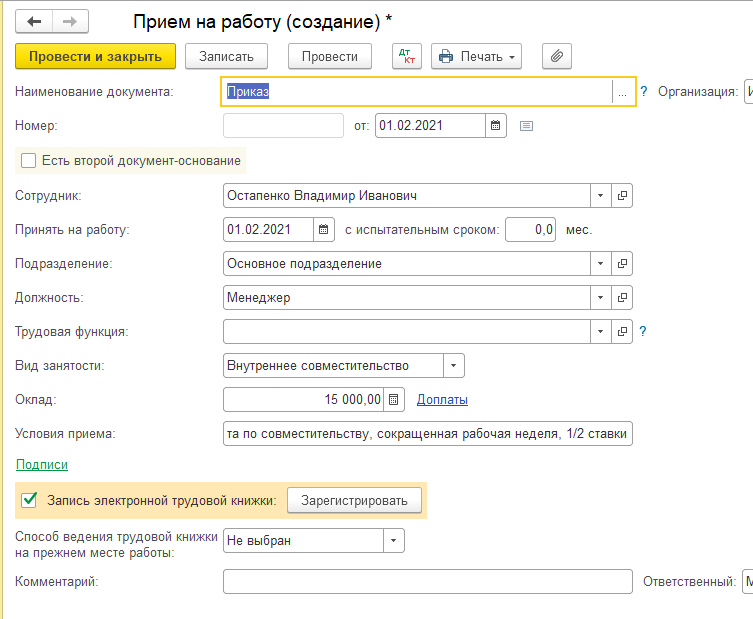The image size is (753, 619).
Task: Click into the Комментарий text field
Action: pyautogui.click(x=427, y=582)
